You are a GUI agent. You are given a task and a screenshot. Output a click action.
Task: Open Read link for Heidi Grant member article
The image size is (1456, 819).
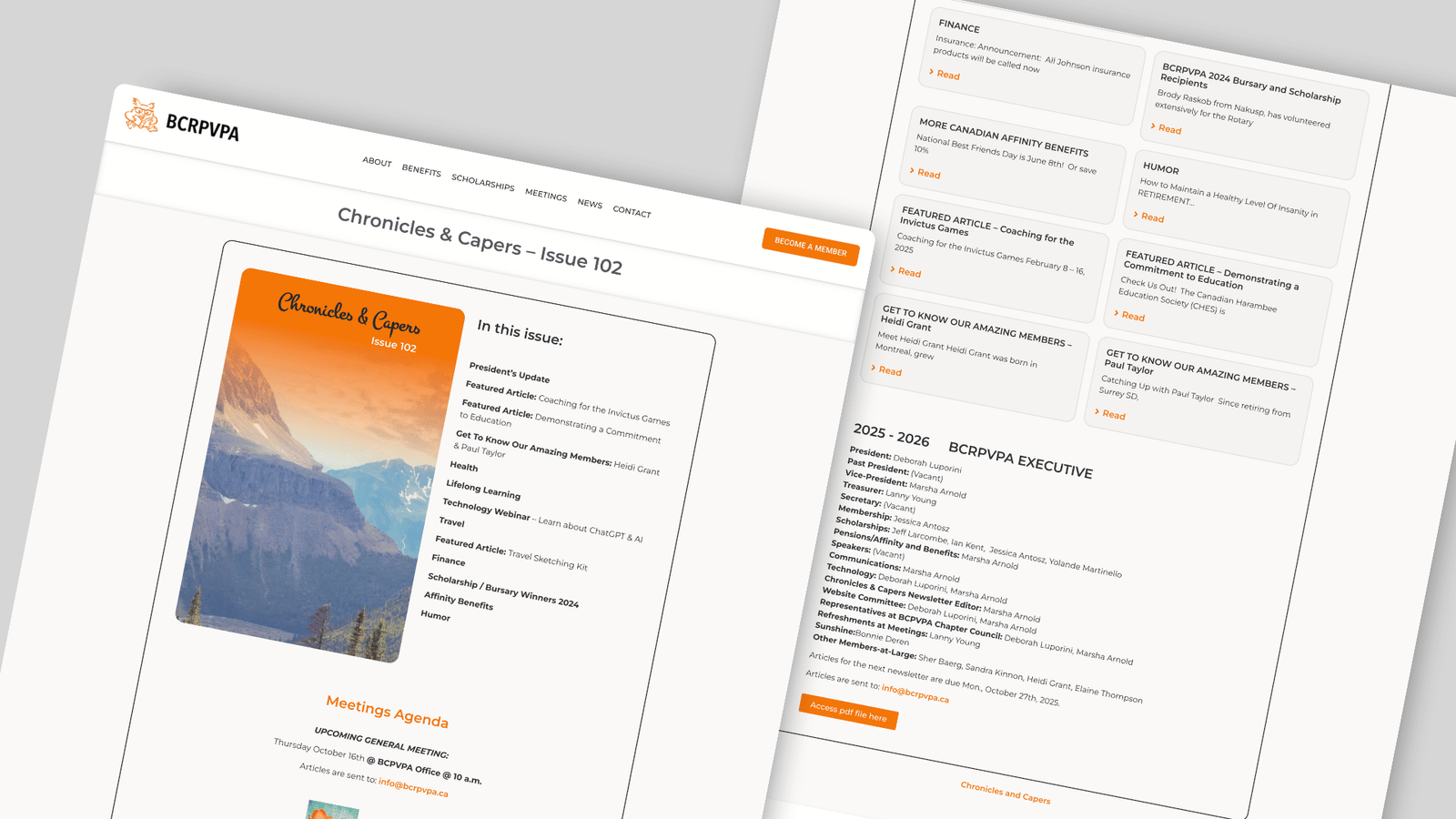pos(889,371)
